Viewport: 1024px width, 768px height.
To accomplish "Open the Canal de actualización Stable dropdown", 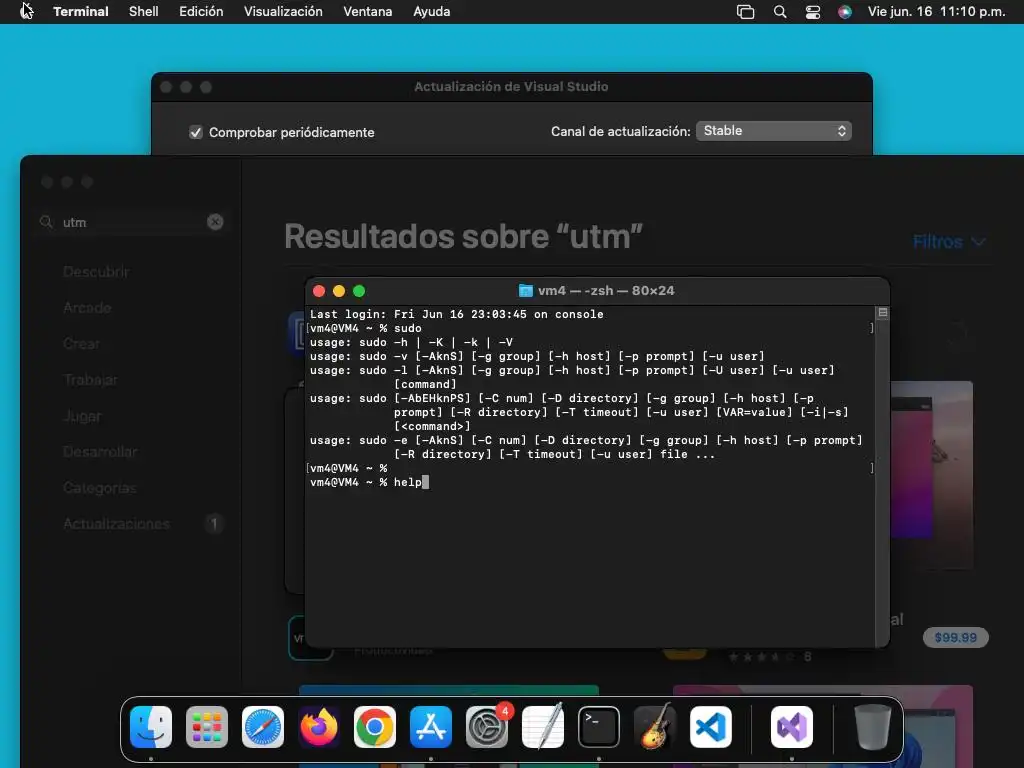I will 774,131.
